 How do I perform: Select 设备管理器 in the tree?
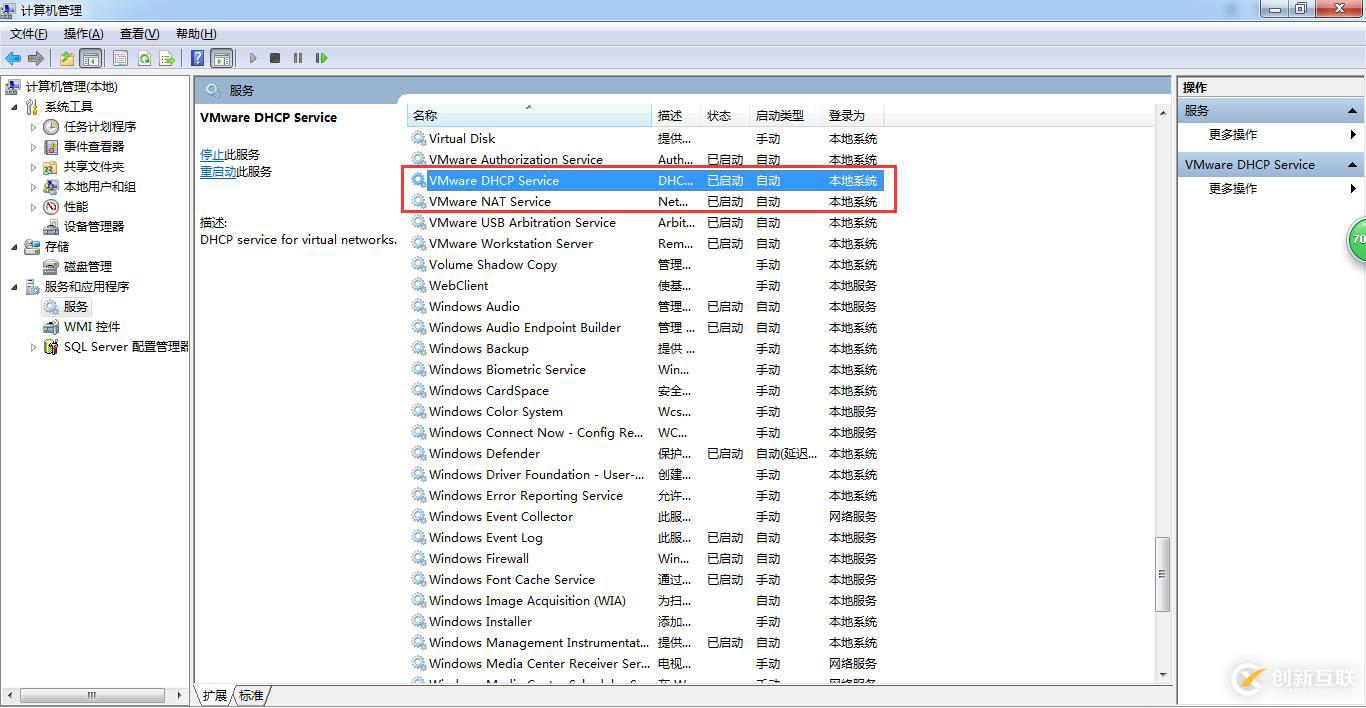[94, 227]
